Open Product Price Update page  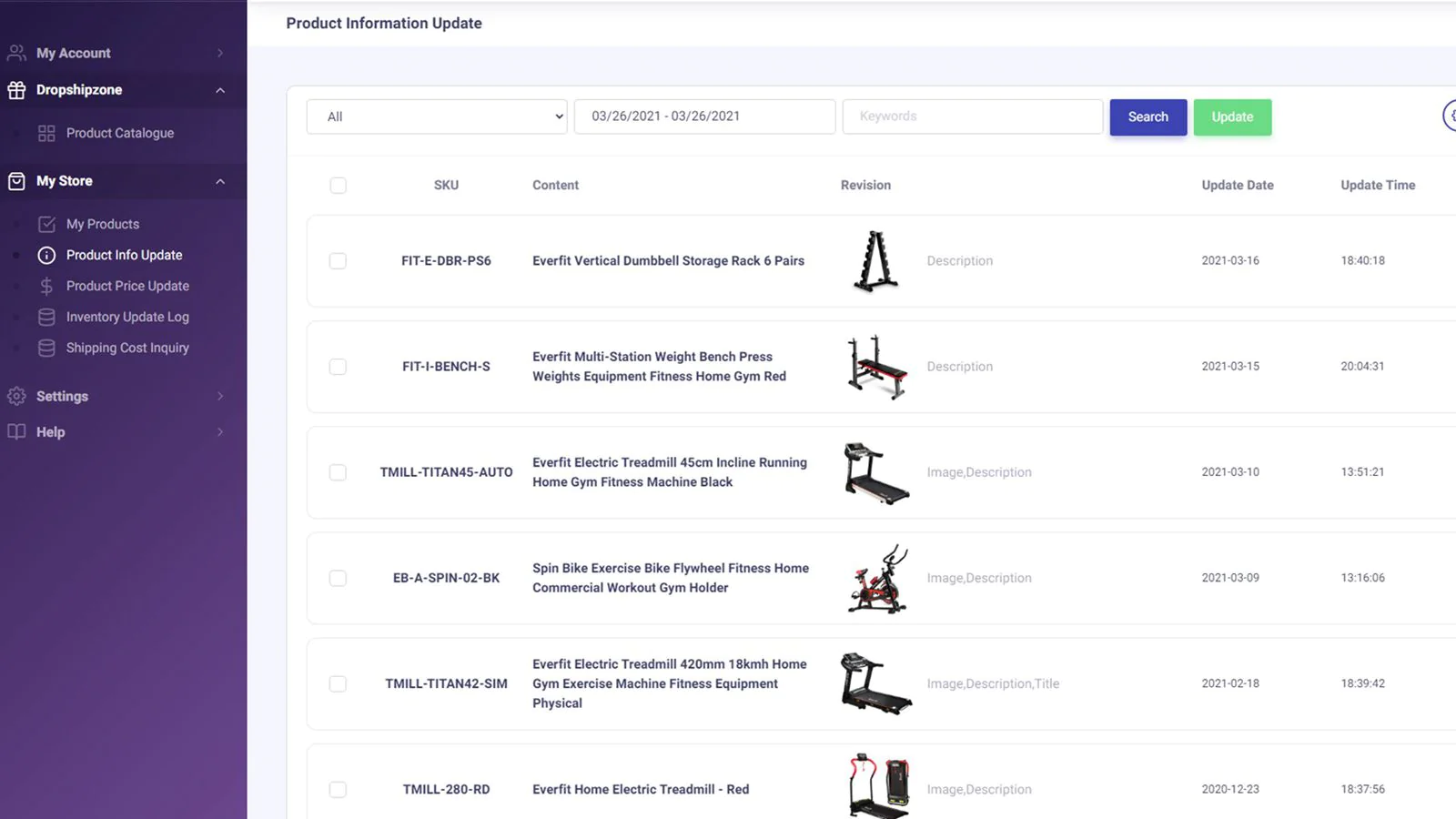(127, 285)
